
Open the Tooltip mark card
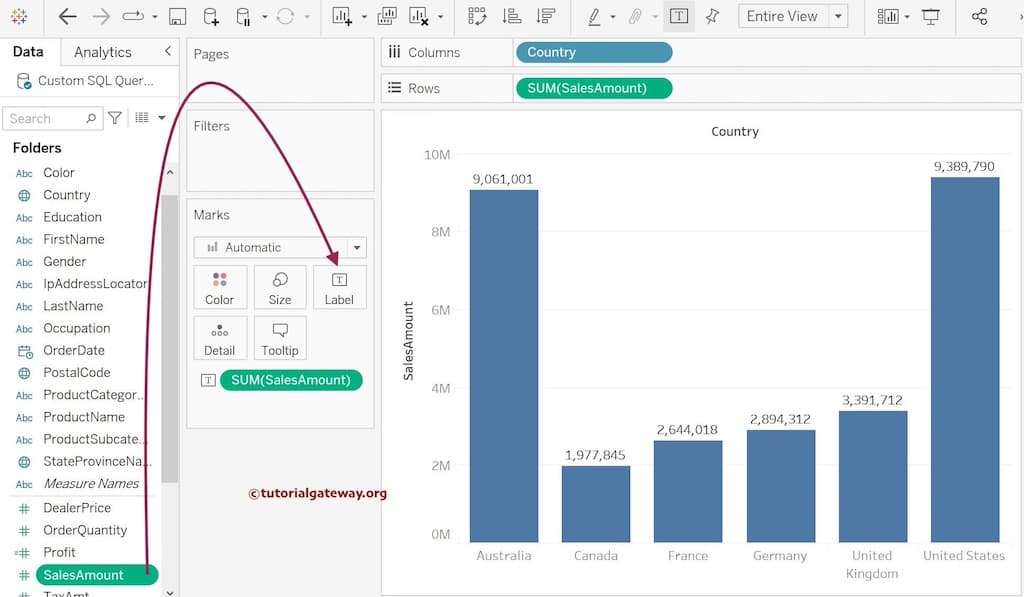pyautogui.click(x=280, y=337)
